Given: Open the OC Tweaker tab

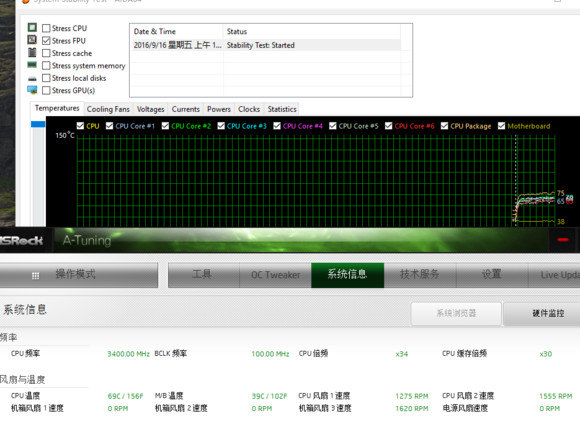Looking at the screenshot, I should click(276, 275).
